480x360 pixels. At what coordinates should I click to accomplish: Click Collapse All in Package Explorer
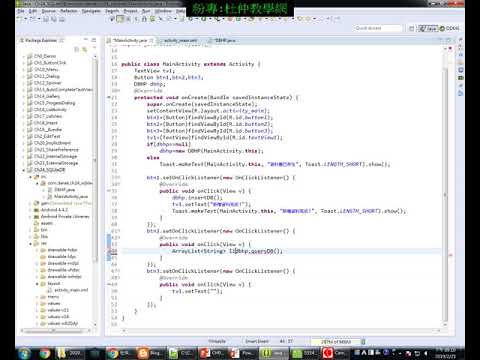(76, 50)
